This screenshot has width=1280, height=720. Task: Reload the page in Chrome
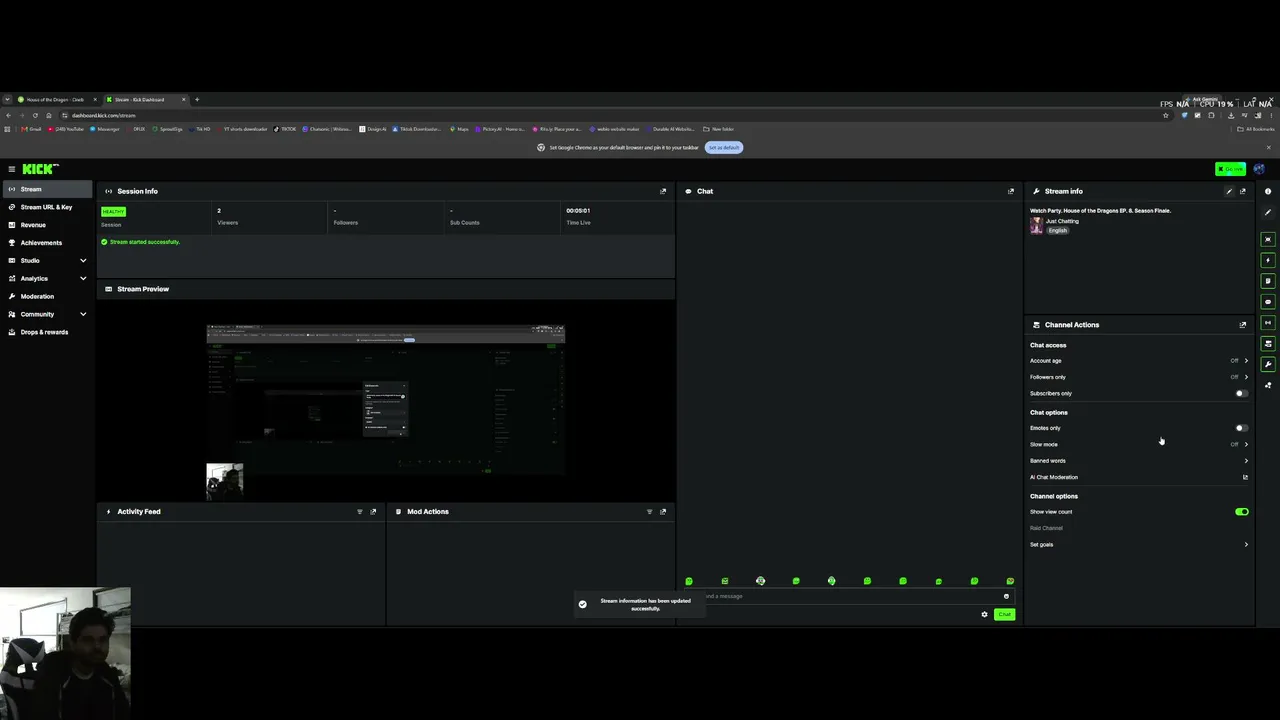tap(35, 115)
